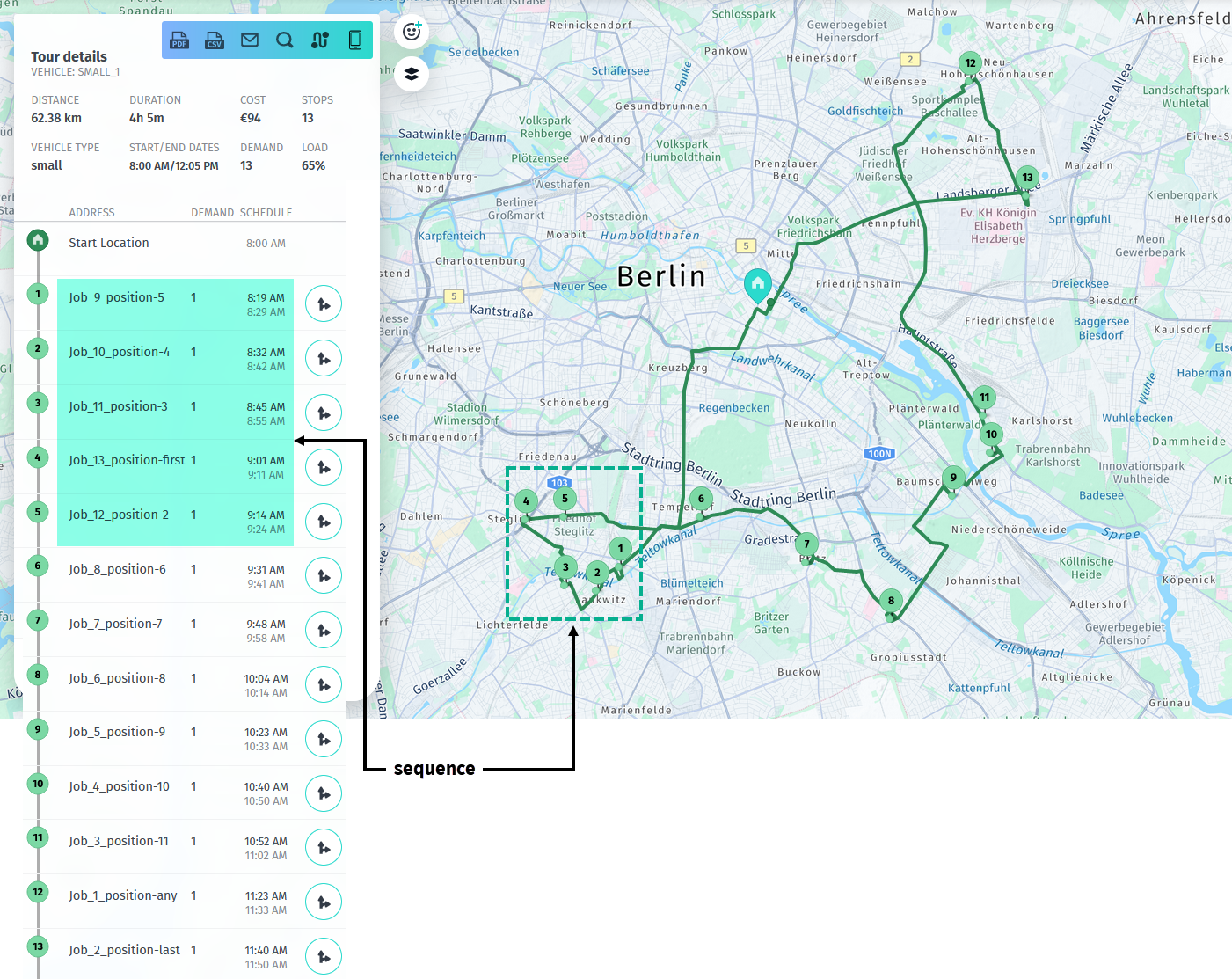Click the 8:00 AM/12:05 PM dates value
The height and width of the screenshot is (979, 1232).
coord(174,165)
